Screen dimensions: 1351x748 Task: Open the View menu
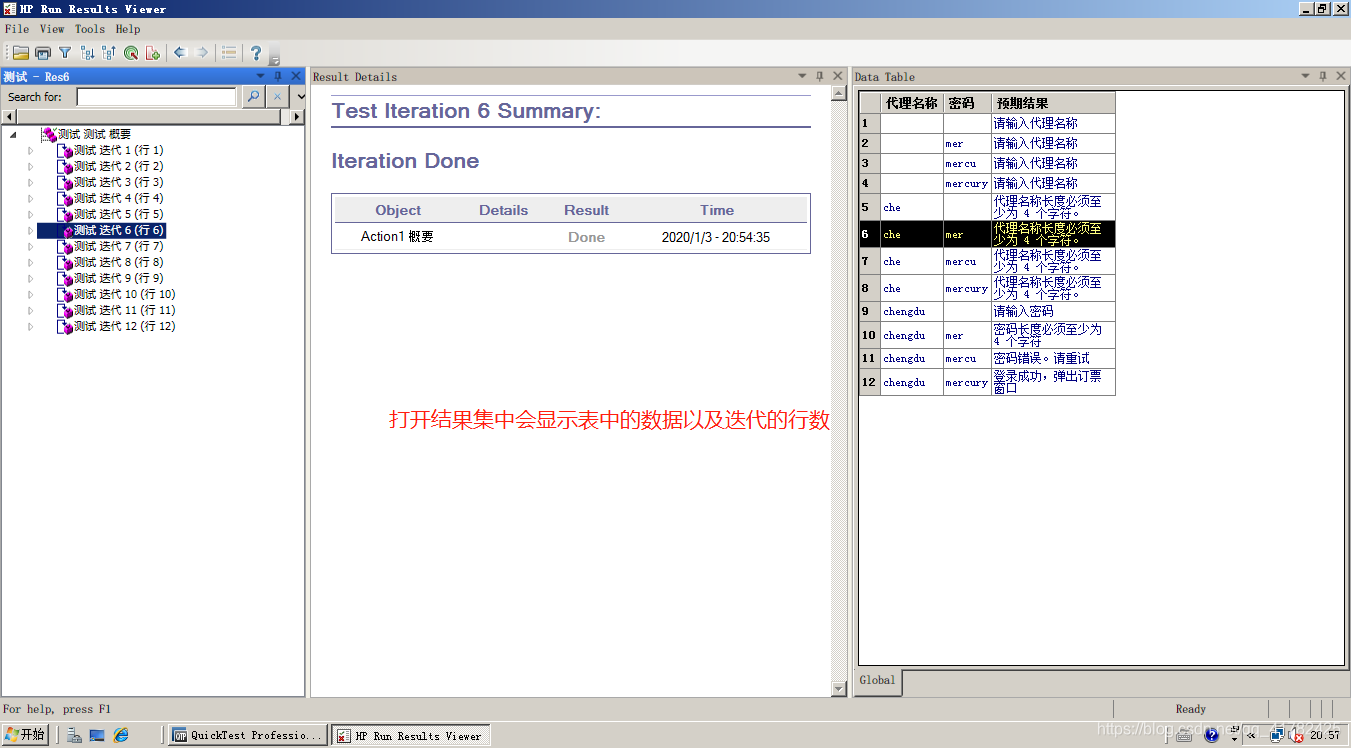52,29
